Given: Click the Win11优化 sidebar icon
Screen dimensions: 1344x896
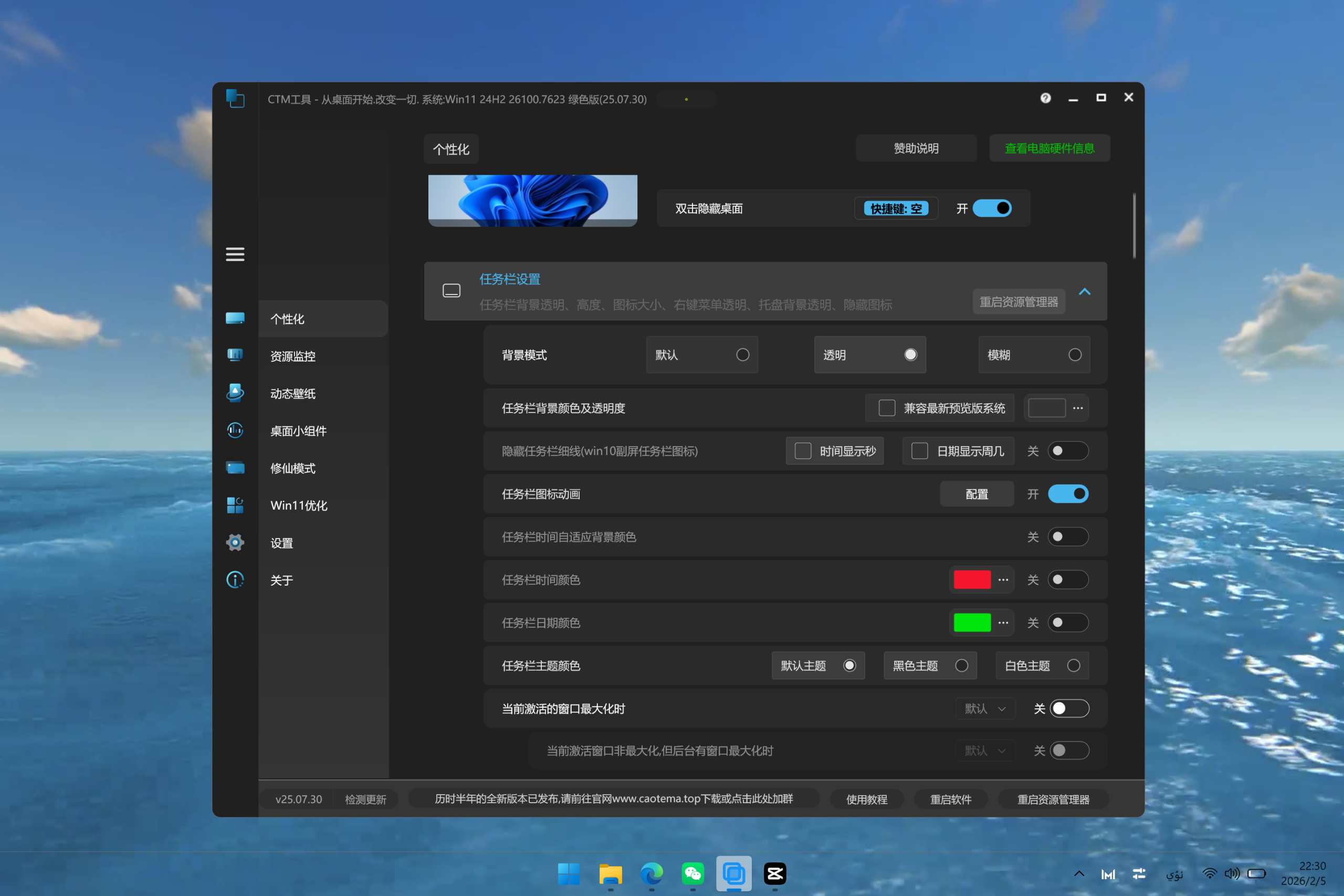Looking at the screenshot, I should [x=235, y=505].
